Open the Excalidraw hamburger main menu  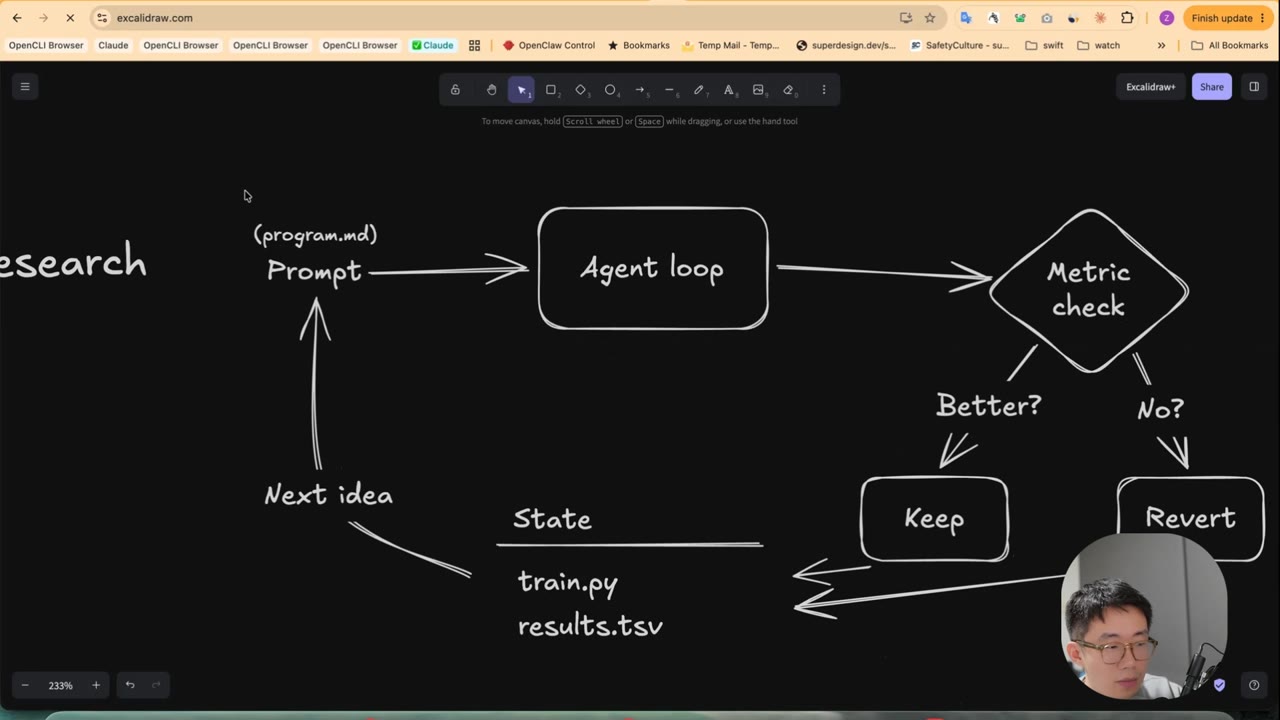point(25,87)
